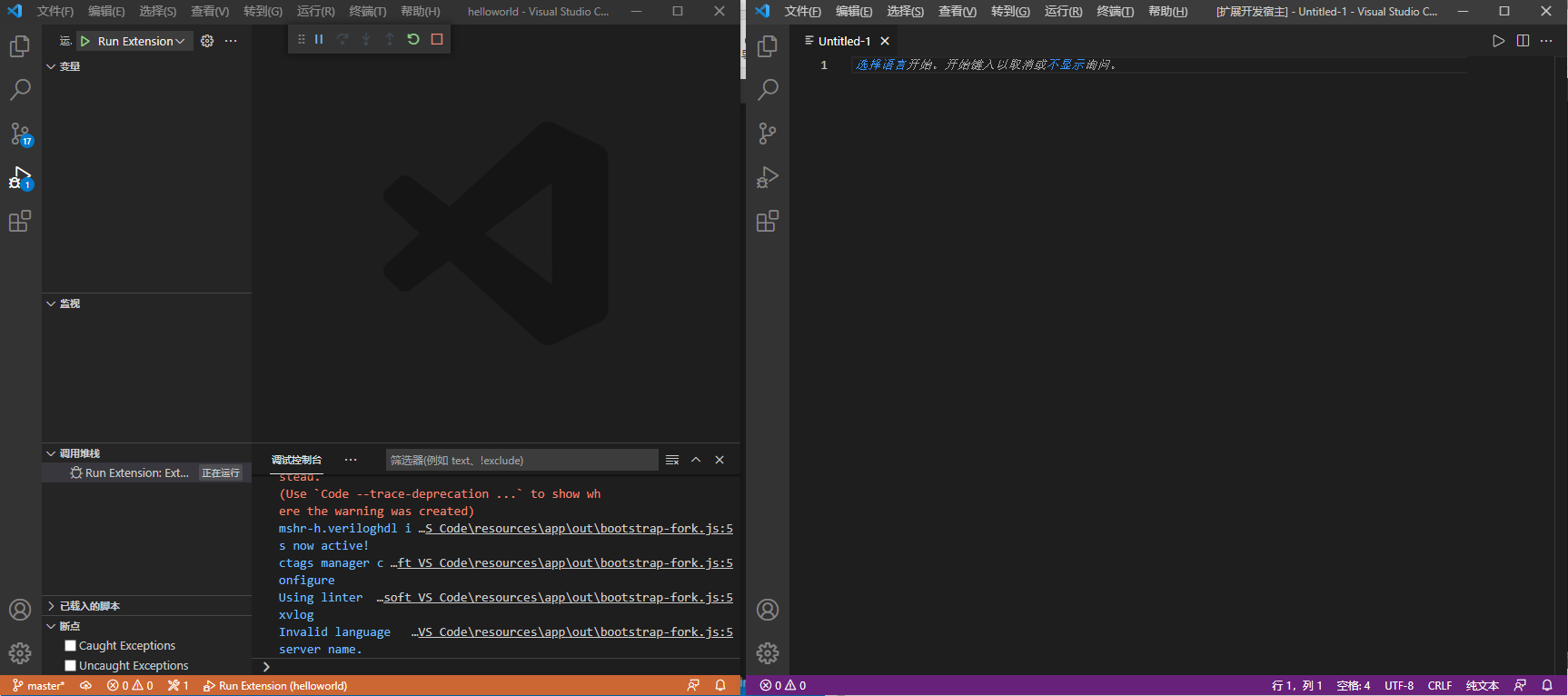This screenshot has width=1568, height=696.
Task: Open Accounts menu in right window
Action: [x=768, y=610]
